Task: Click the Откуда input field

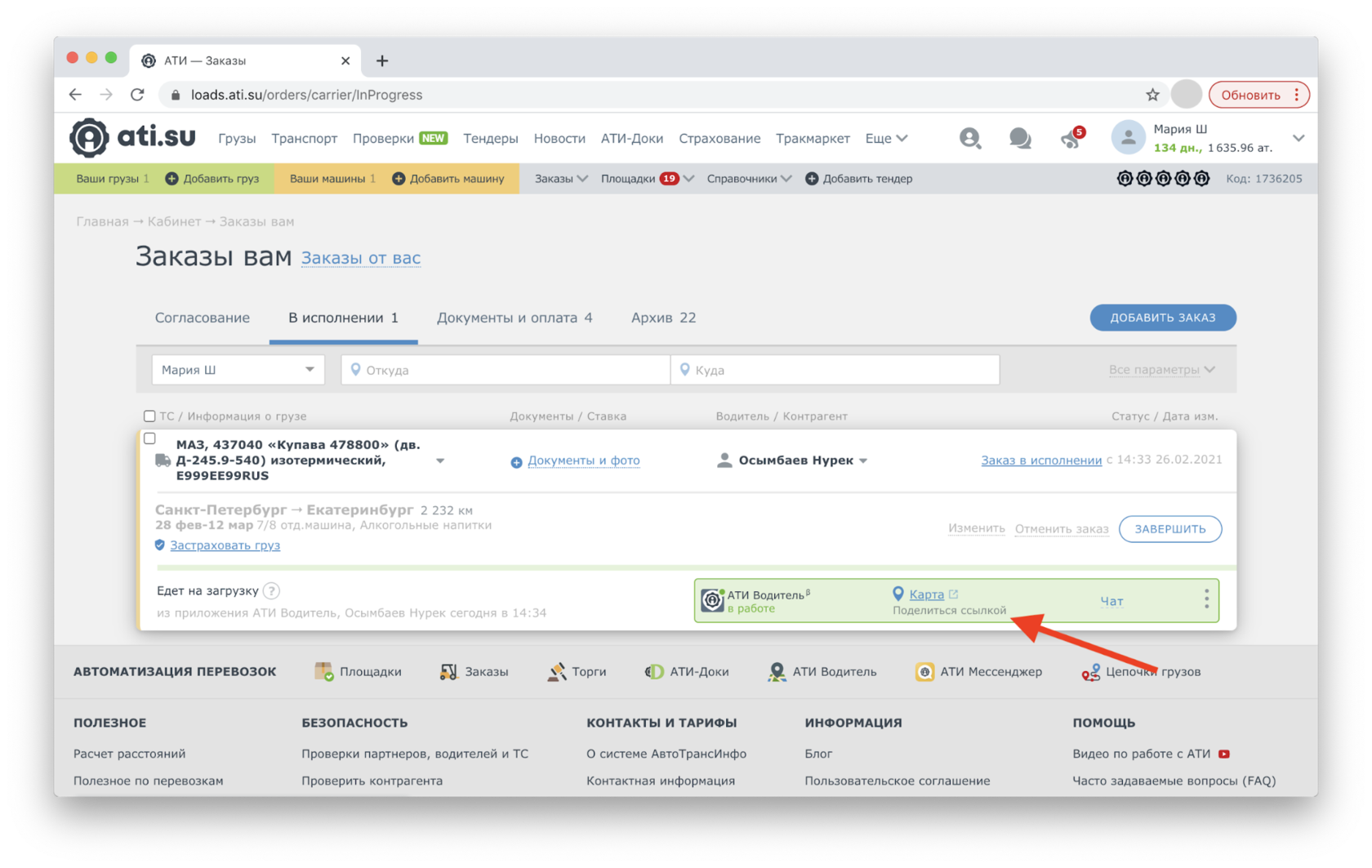Action: [506, 370]
